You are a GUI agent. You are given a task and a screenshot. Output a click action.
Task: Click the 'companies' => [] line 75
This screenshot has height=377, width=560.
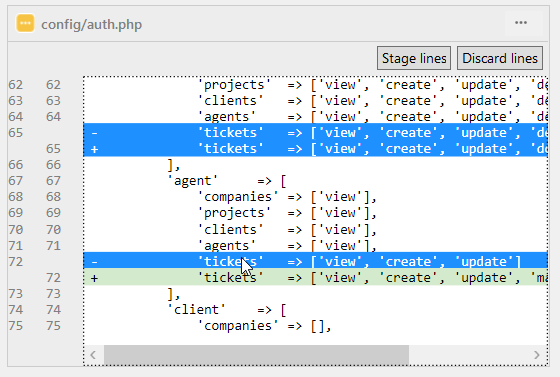pyautogui.click(x=315, y=326)
